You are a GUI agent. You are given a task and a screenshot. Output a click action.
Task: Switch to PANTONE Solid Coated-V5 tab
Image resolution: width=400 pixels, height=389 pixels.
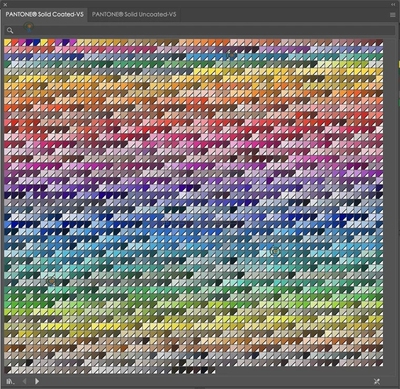[x=44, y=15]
